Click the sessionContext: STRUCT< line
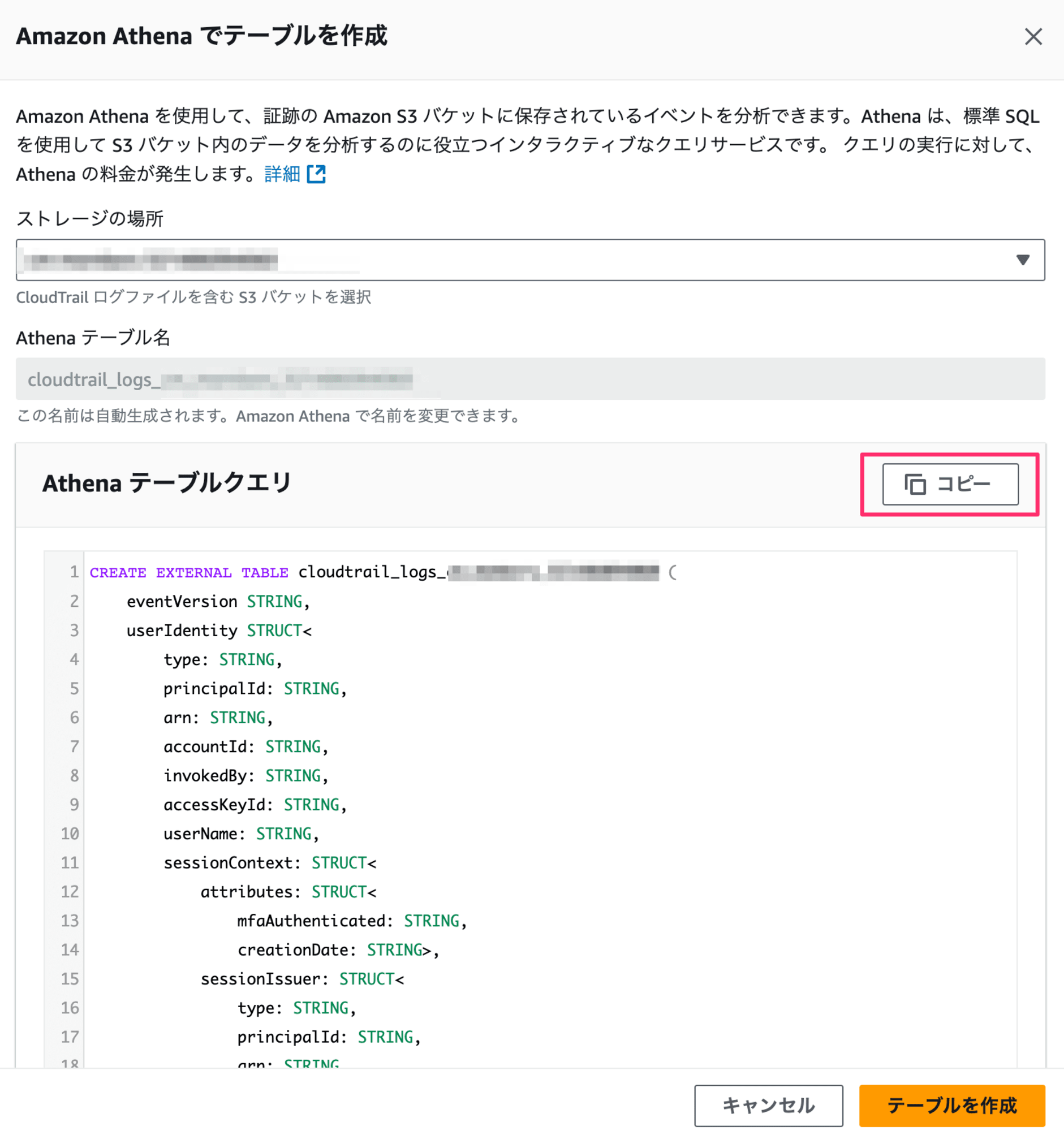Viewport: 1064px width, 1131px height. (x=270, y=862)
